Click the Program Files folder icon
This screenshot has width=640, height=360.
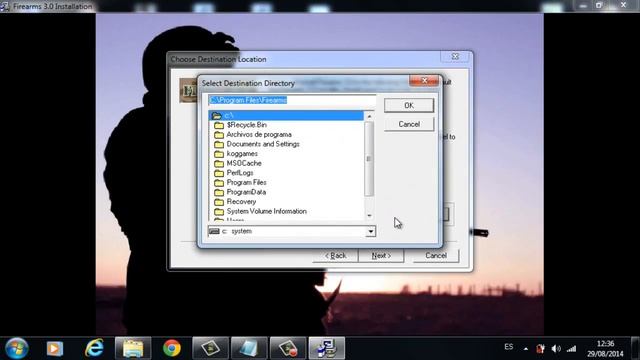point(219,182)
